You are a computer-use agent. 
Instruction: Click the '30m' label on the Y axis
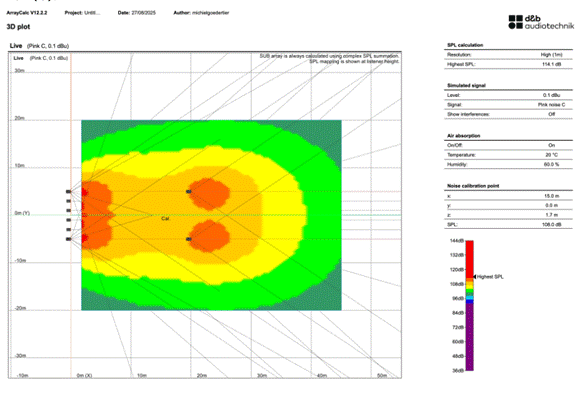(x=19, y=70)
